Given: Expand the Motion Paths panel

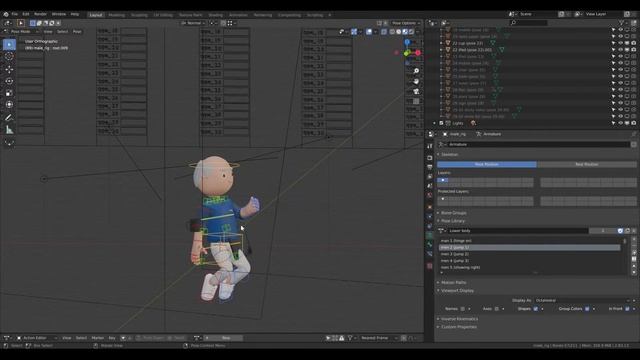Looking at the screenshot, I should tap(453, 282).
